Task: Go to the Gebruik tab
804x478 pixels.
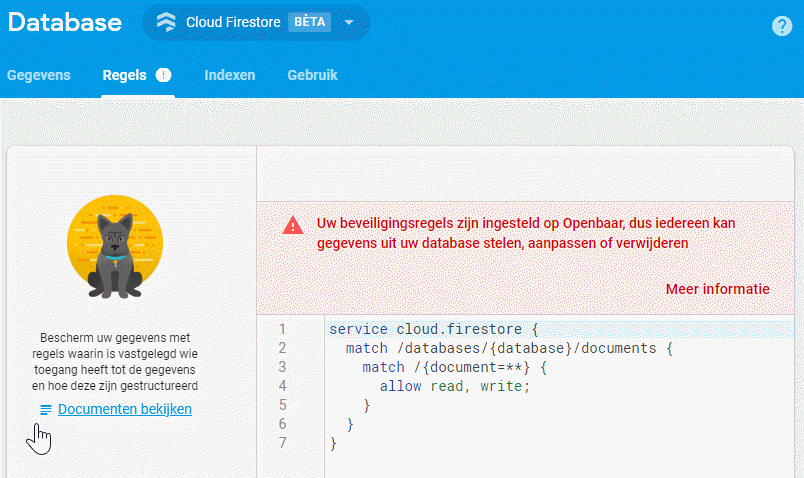Action: click(312, 75)
